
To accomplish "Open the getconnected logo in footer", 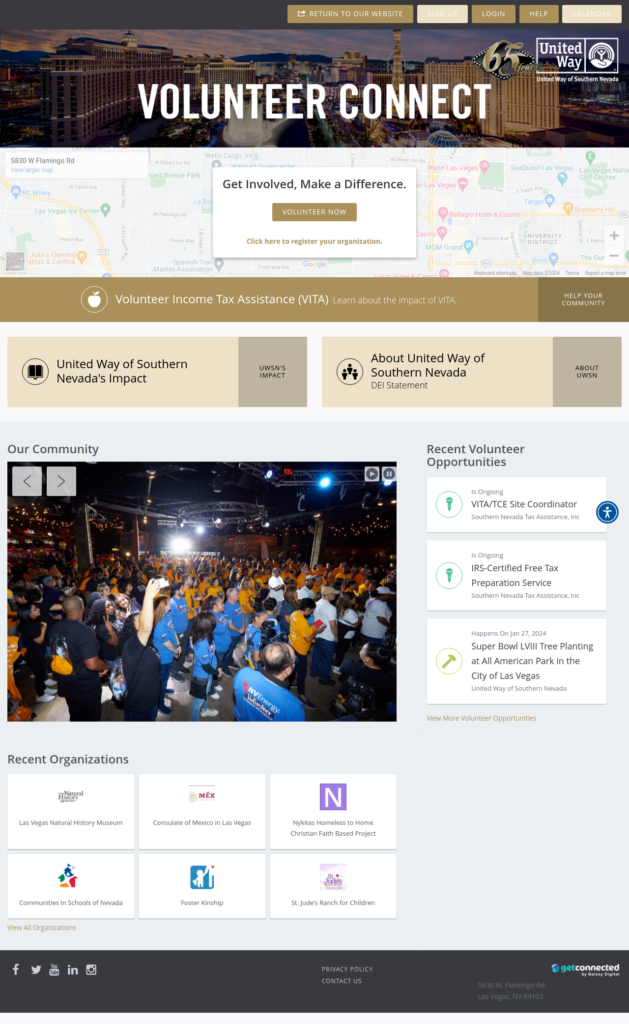I will click(x=585, y=969).
